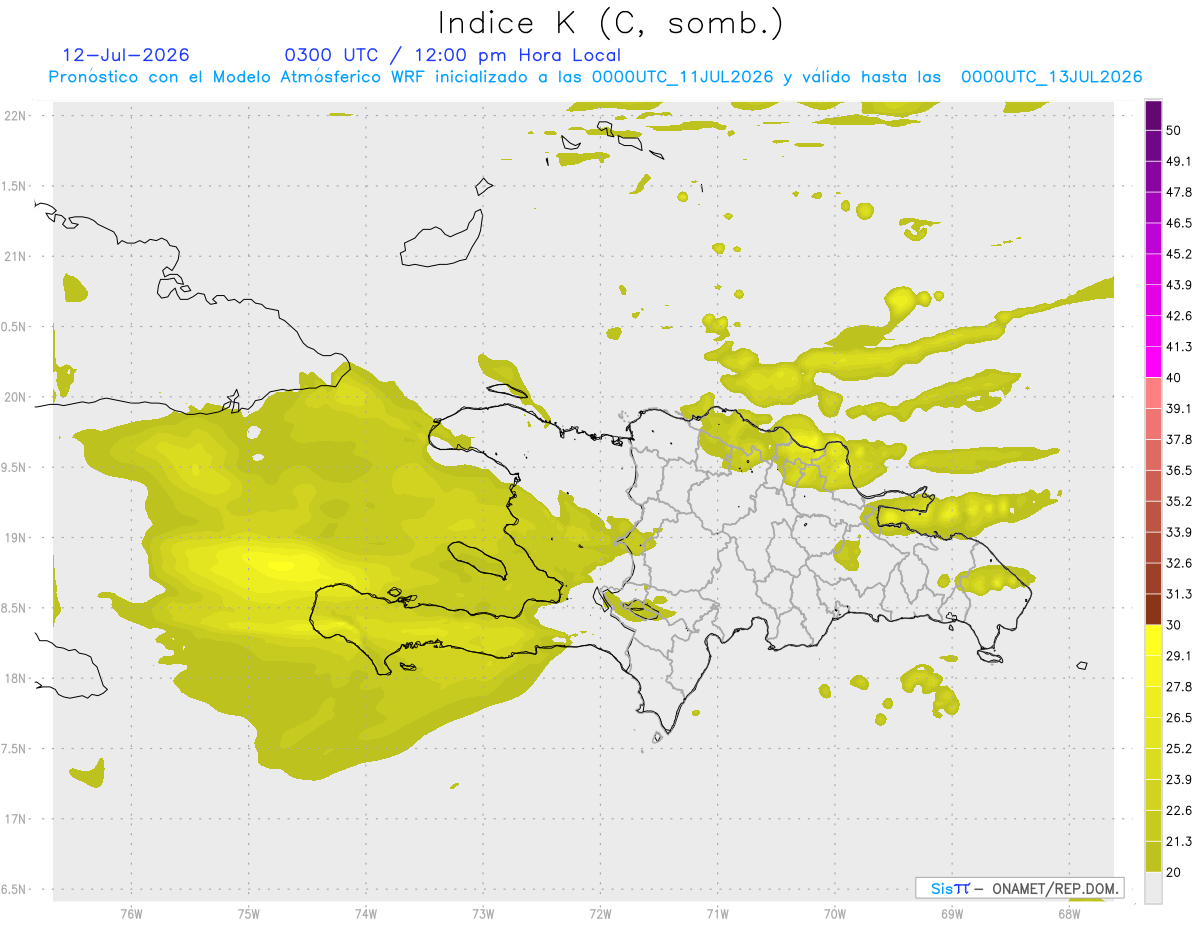Click the '68W' longitude axis label

1068,912
